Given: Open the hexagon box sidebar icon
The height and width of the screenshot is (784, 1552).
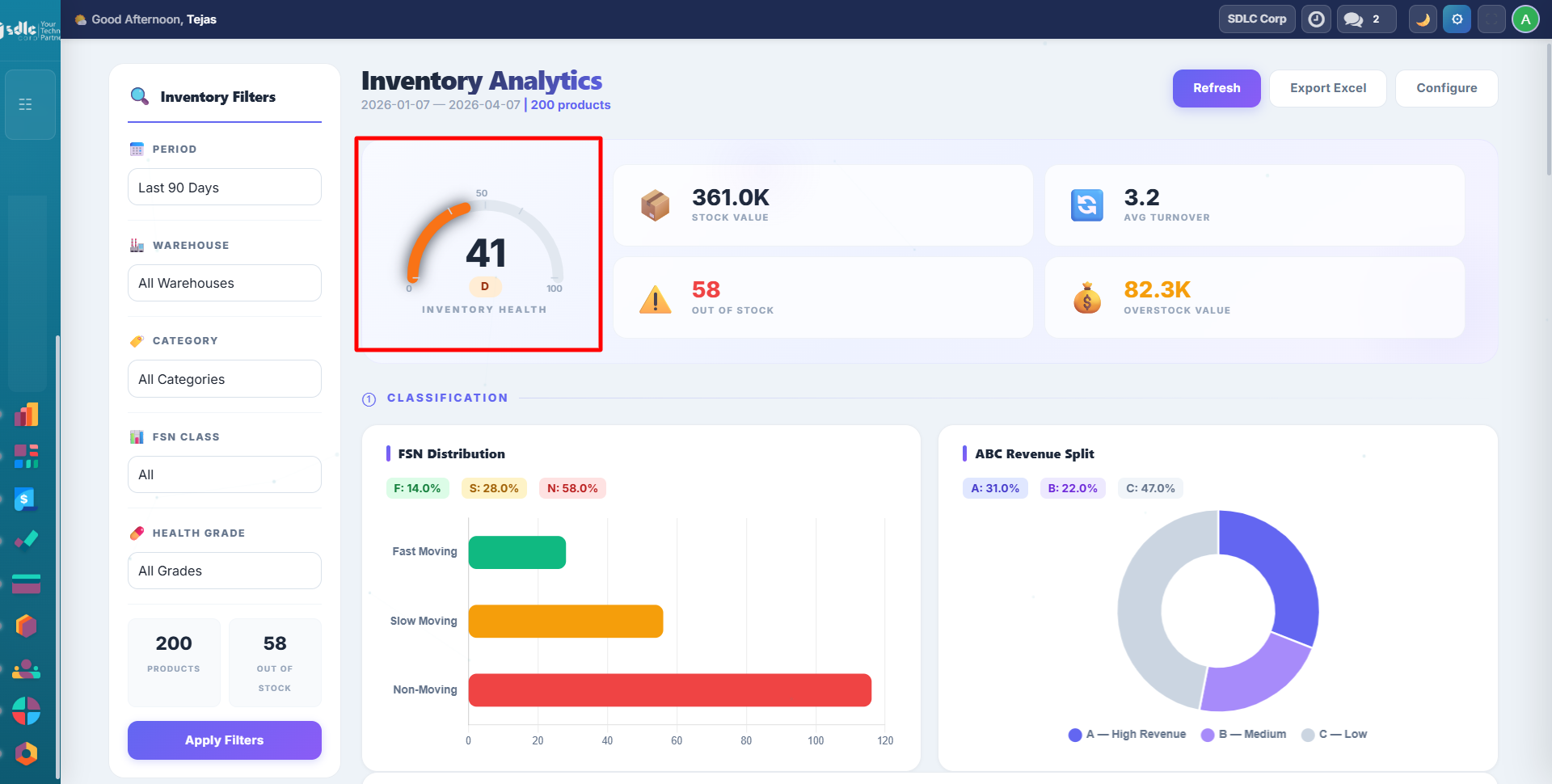Looking at the screenshot, I should [26, 626].
